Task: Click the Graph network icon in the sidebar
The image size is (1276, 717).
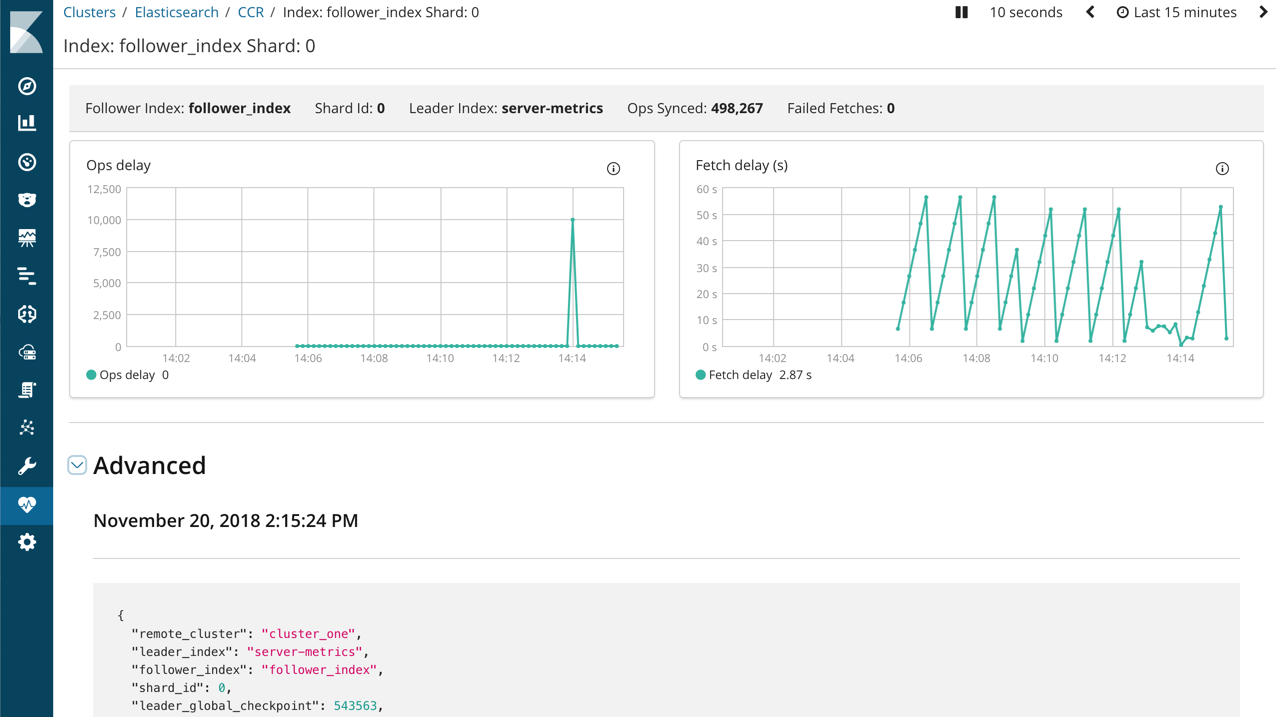Action: pyautogui.click(x=27, y=428)
